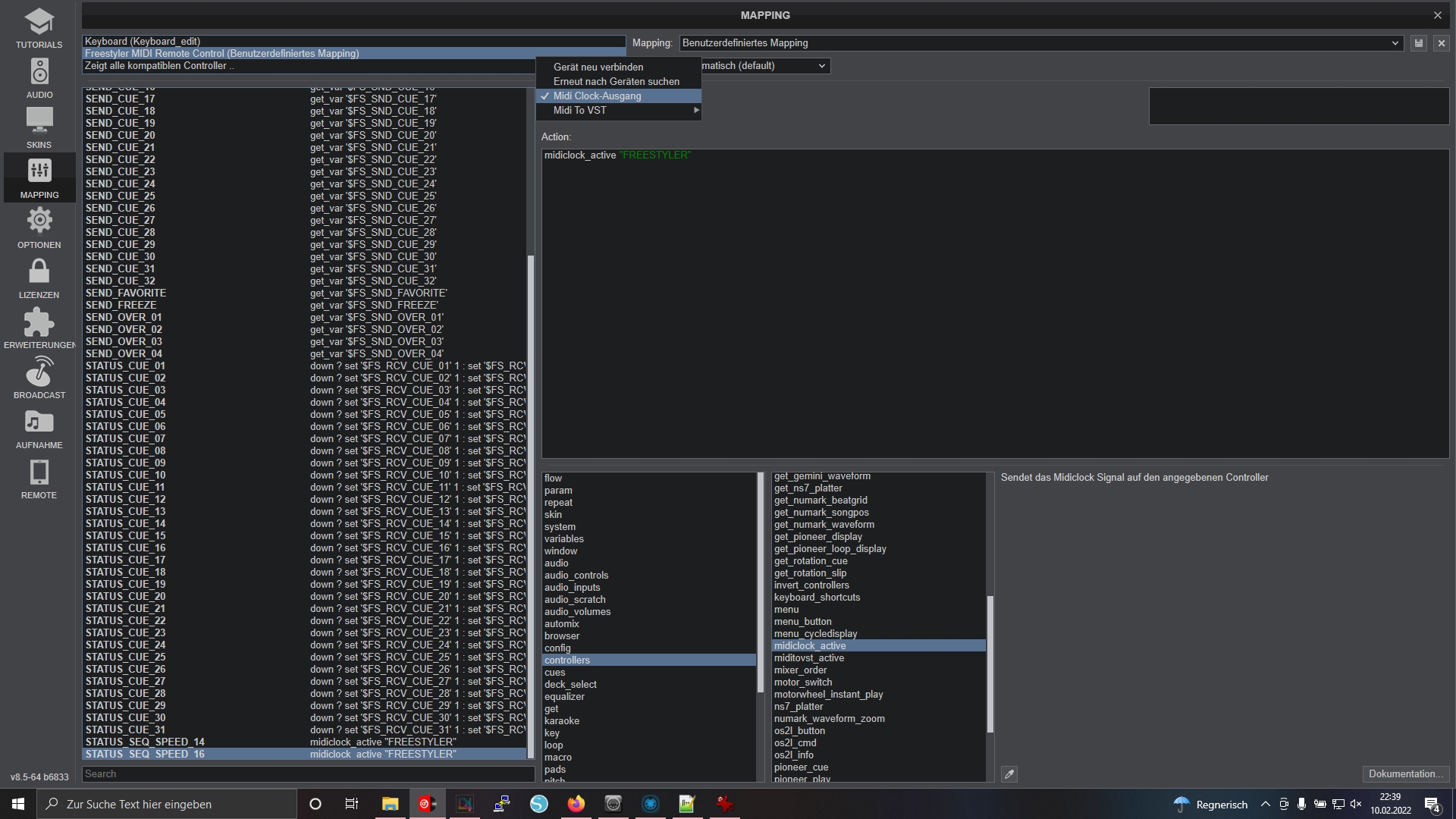Open Firefox from the taskbar
Viewport: 1456px width, 819px height.
coord(576,804)
